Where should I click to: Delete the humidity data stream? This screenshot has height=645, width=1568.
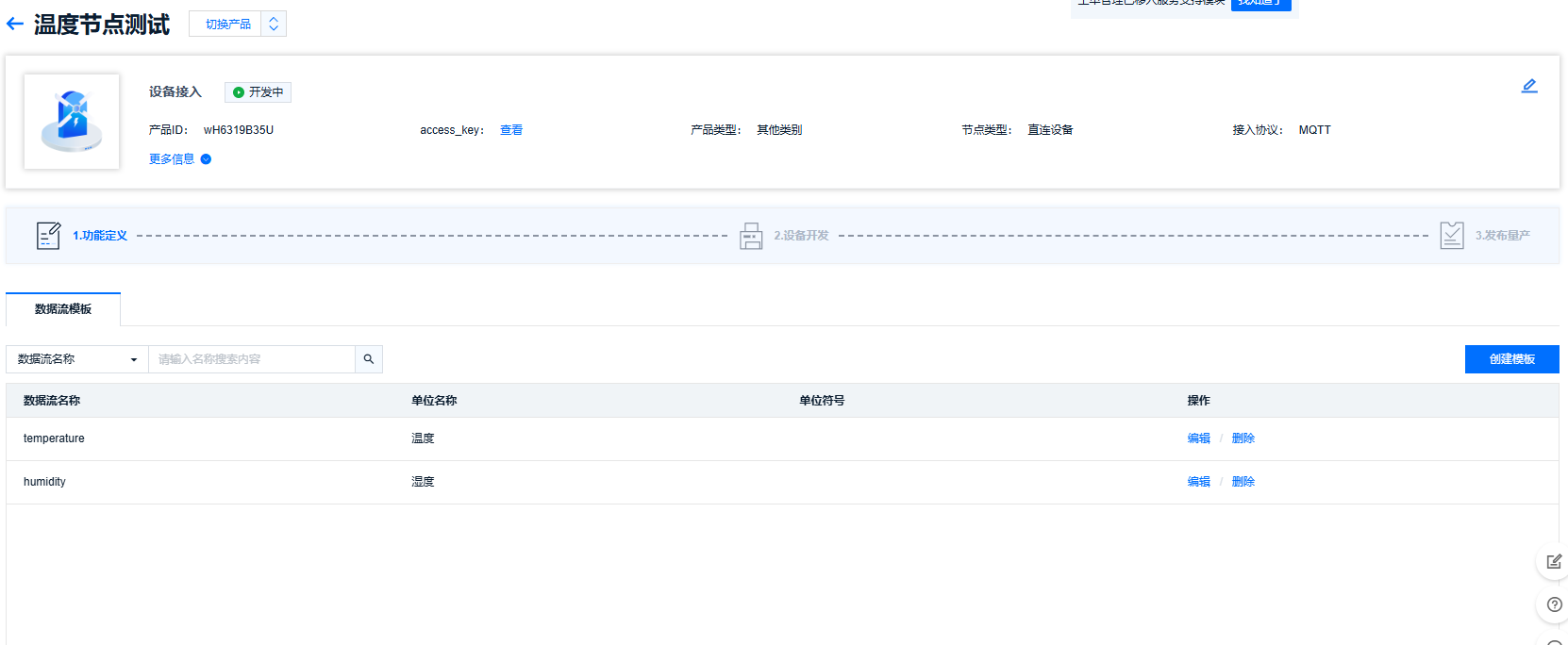1243,482
